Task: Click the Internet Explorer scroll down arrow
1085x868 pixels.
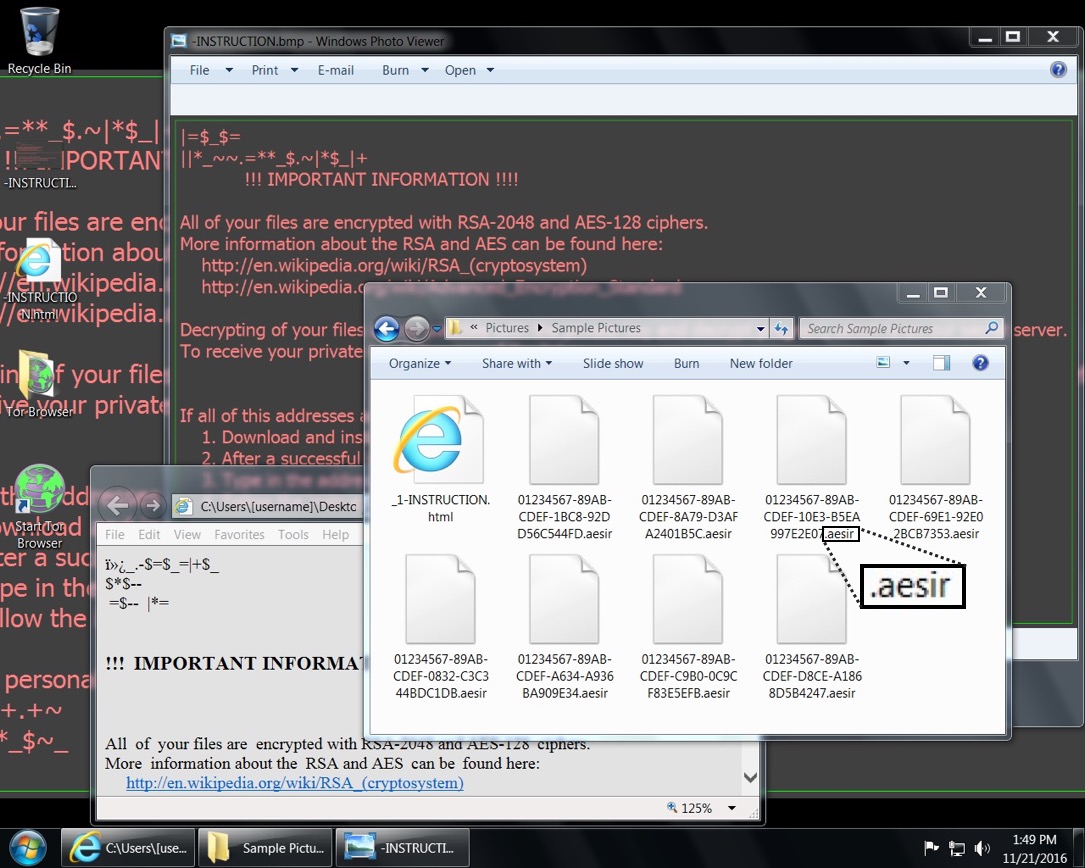Action: tap(750, 777)
